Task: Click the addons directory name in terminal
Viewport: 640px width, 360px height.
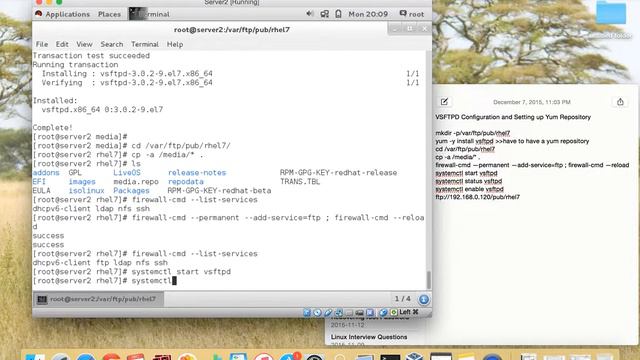Action: (46, 173)
